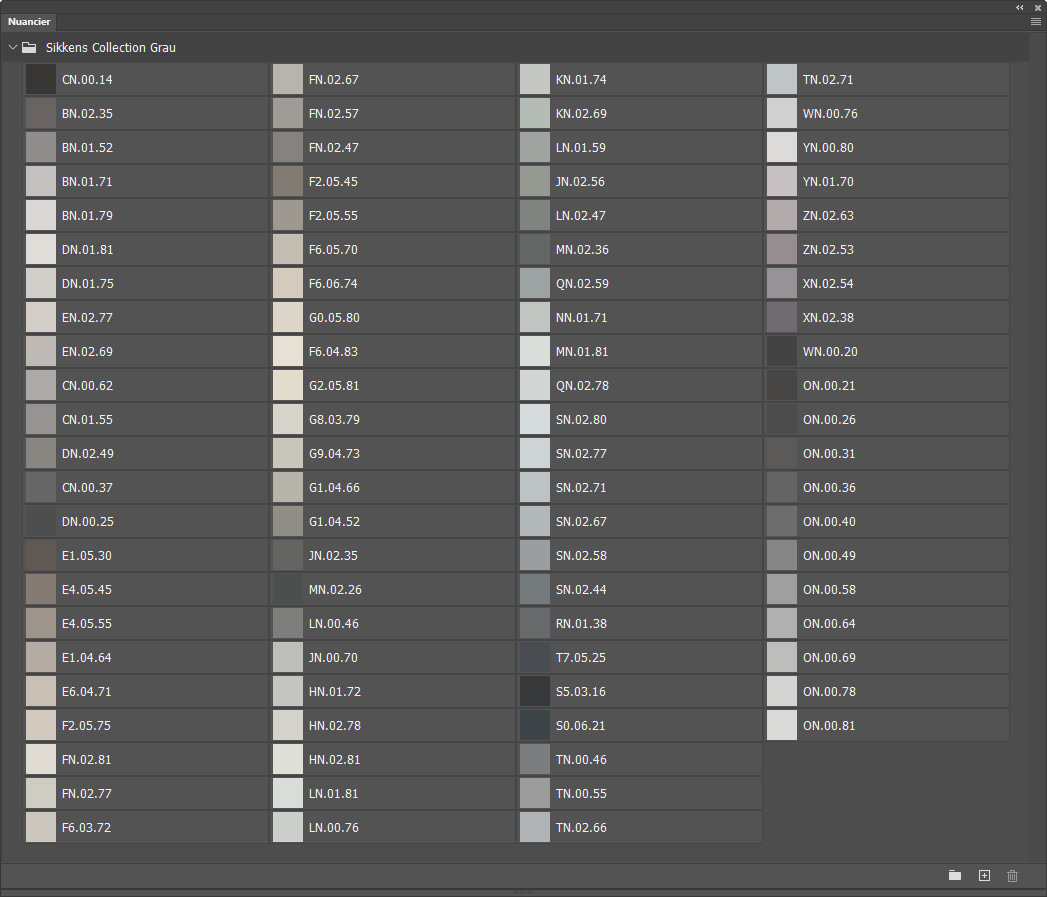Viewport: 1047px width, 897px height.
Task: Click the label YN.01.70
Action: [x=828, y=182]
